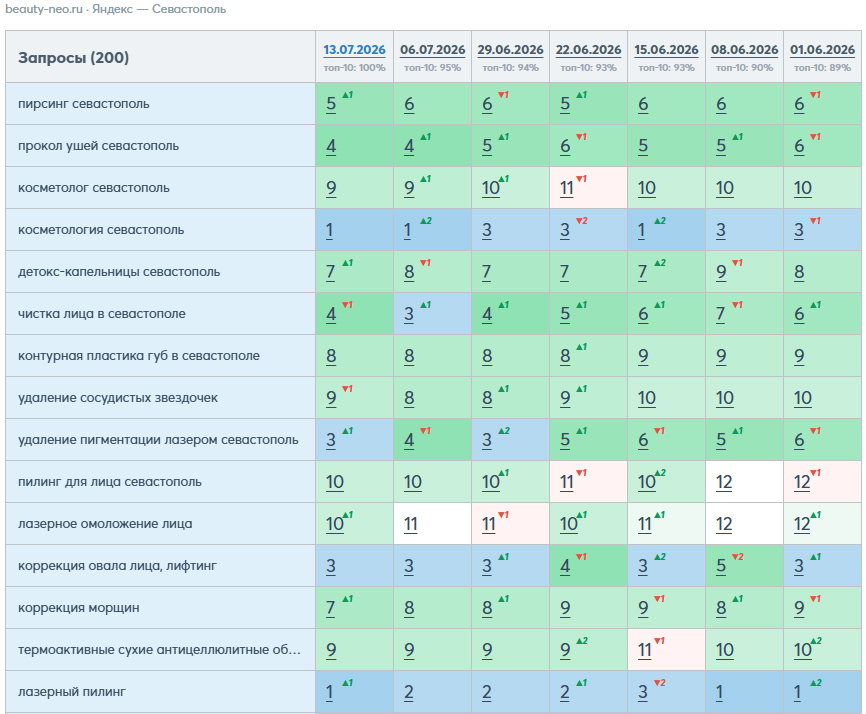Open the 06.07.2026 date column header
The width and height of the screenshot is (866, 714).
click(x=432, y=50)
